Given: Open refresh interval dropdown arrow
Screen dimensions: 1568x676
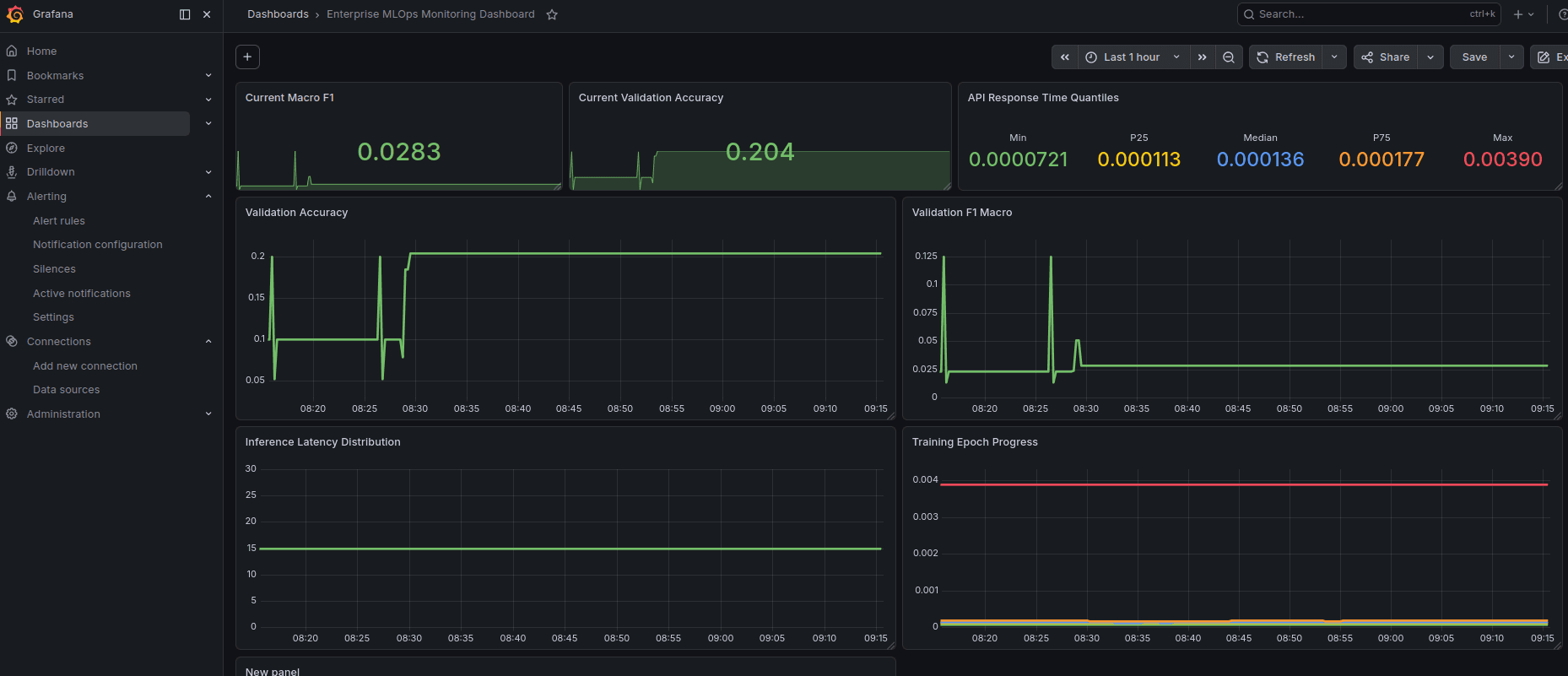Looking at the screenshot, I should click(1334, 57).
